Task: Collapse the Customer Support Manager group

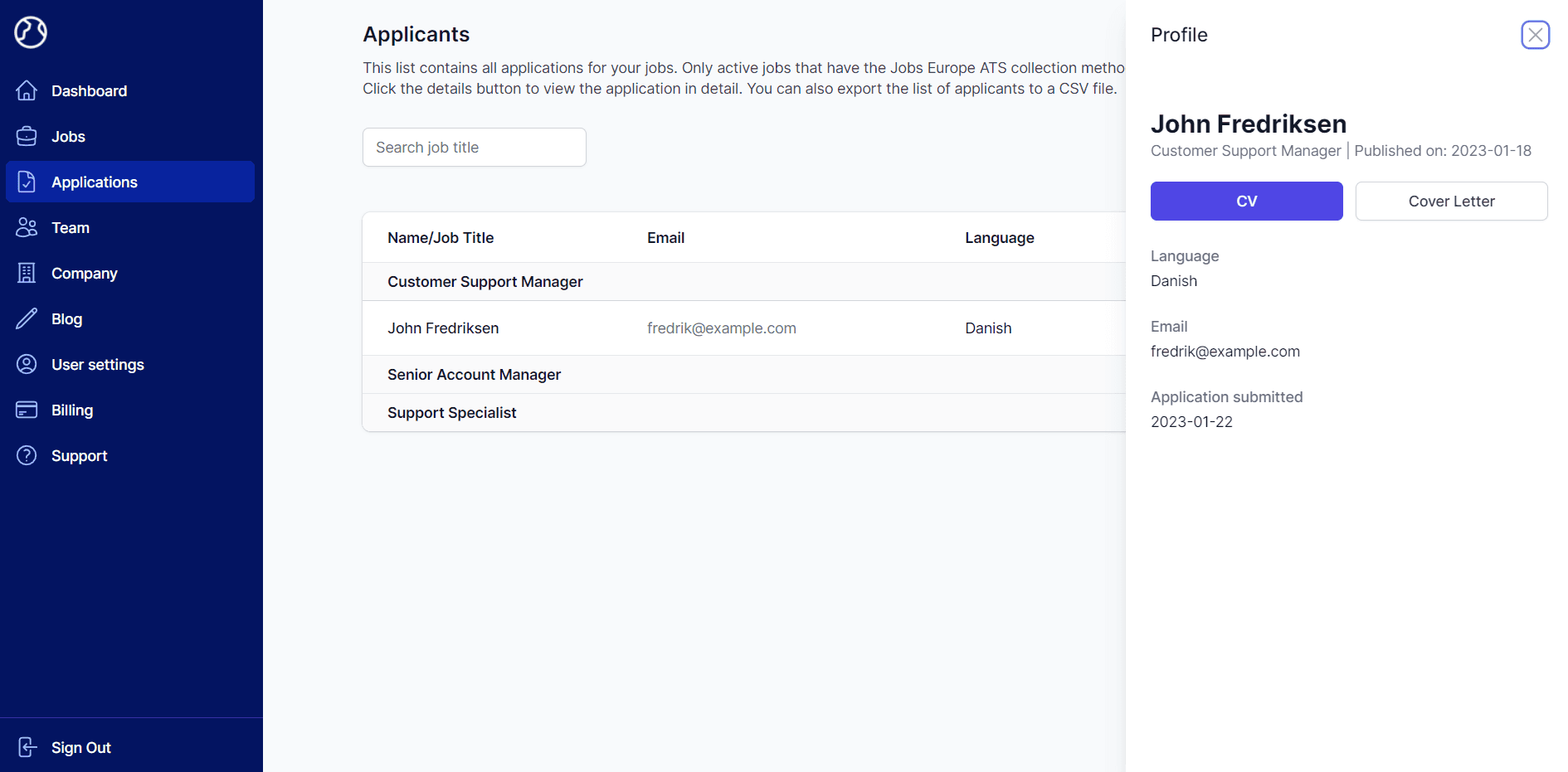Action: pos(485,282)
